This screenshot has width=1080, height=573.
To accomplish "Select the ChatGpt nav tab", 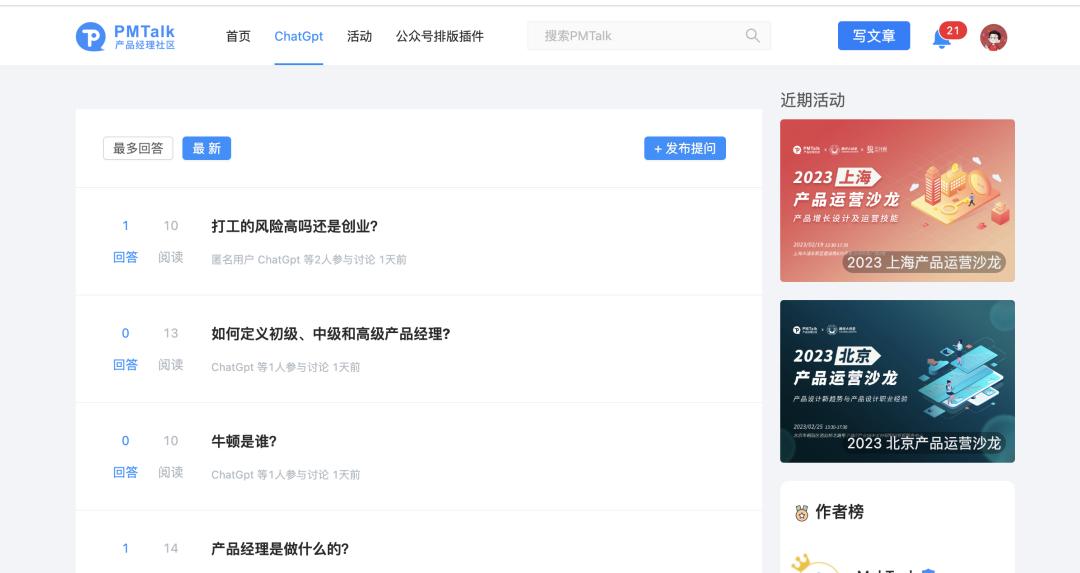I will point(298,36).
